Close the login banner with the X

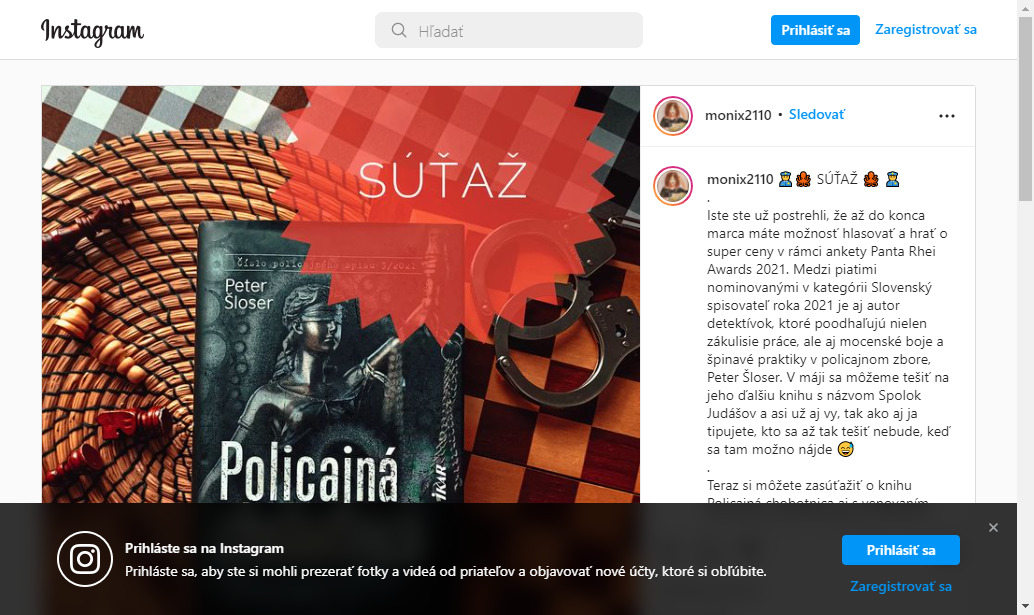coord(993,527)
